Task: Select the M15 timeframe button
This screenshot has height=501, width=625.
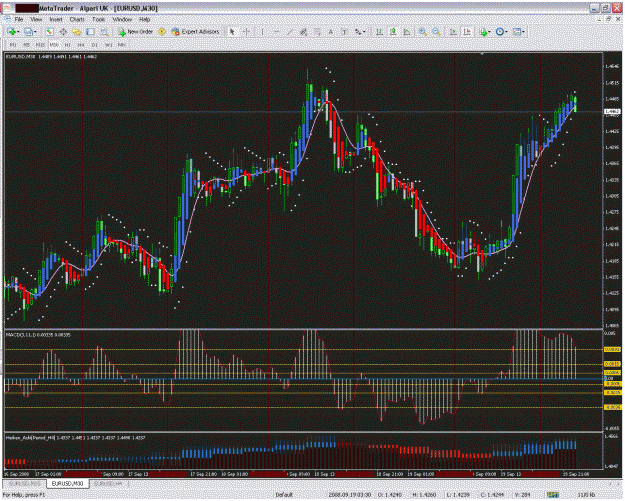Action: click(x=40, y=45)
